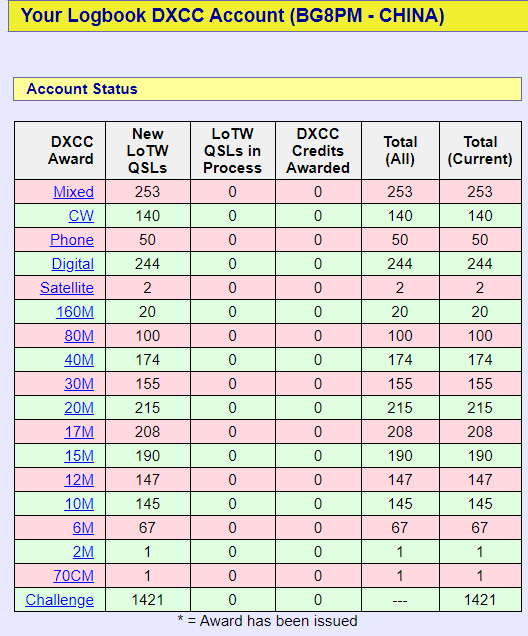Select the QSLs in Process zero for Mixed
Screen dimensions: 528x636
click(x=232, y=192)
